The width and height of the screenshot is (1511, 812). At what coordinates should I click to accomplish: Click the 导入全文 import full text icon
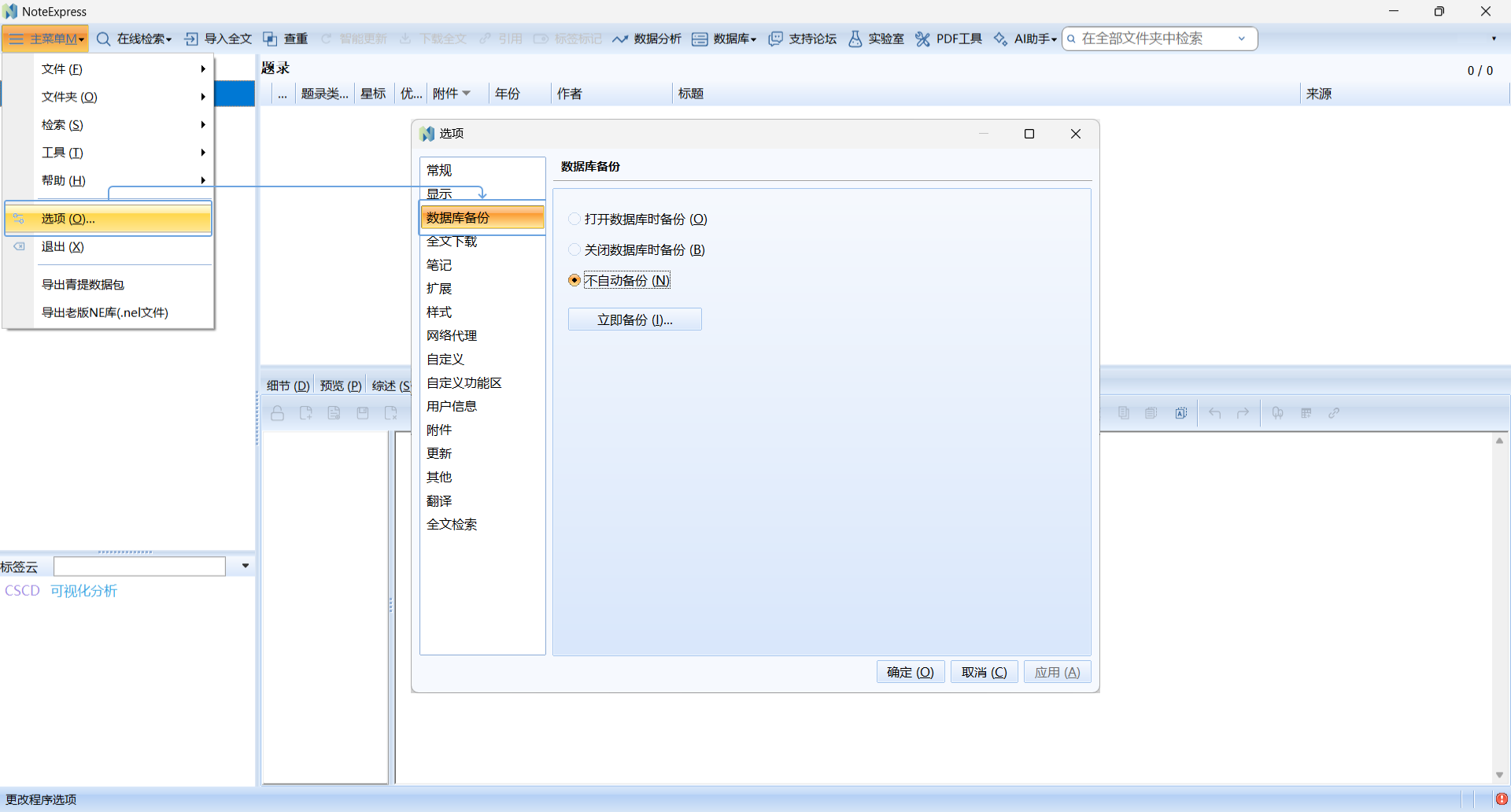(x=191, y=39)
